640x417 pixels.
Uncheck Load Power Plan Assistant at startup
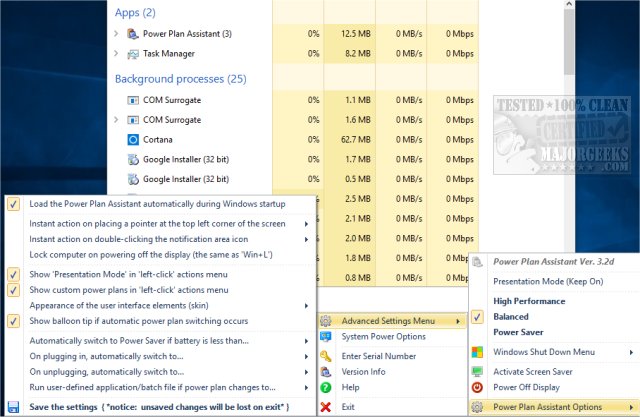click(13, 204)
